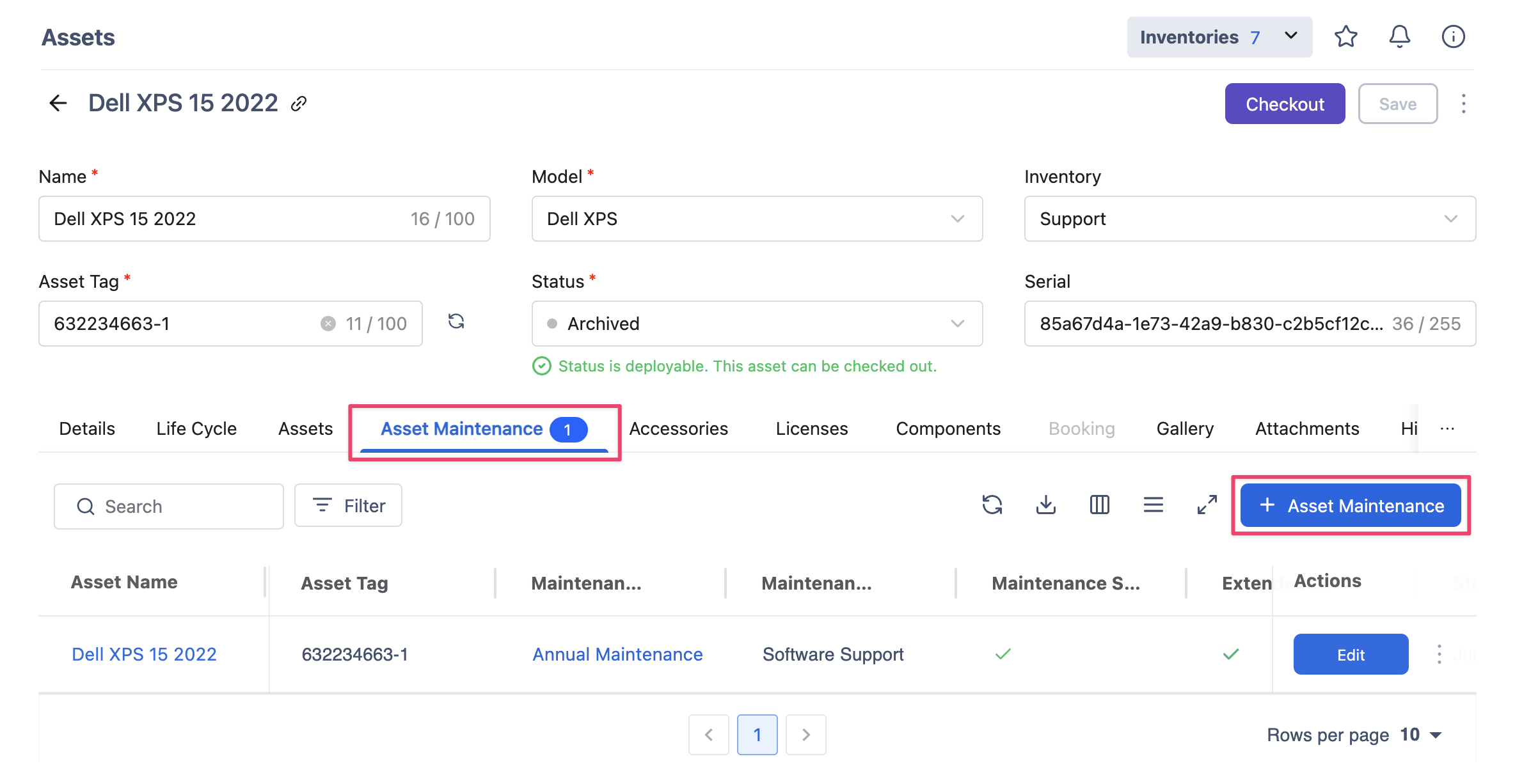Image resolution: width=1515 pixels, height=784 pixels.
Task: Refresh the maintenance table
Action: tap(992, 505)
